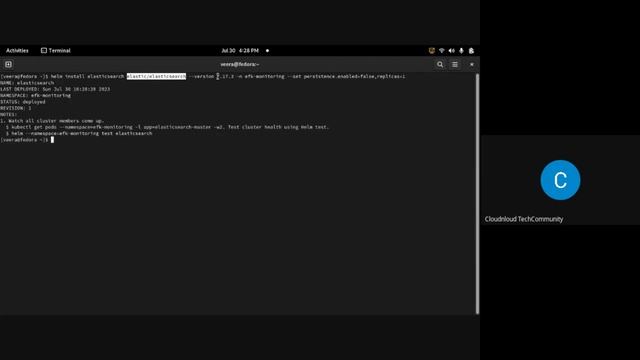Click the volume speaker icon
This screenshot has width=640, height=360.
(451, 51)
